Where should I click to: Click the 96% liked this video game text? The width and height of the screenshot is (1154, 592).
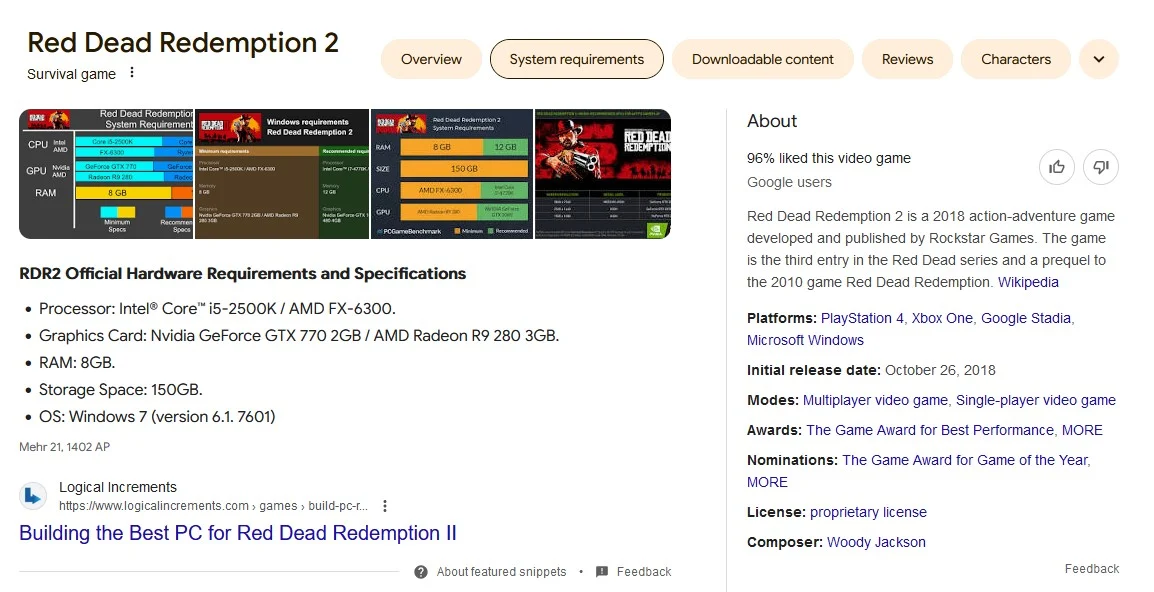(829, 158)
